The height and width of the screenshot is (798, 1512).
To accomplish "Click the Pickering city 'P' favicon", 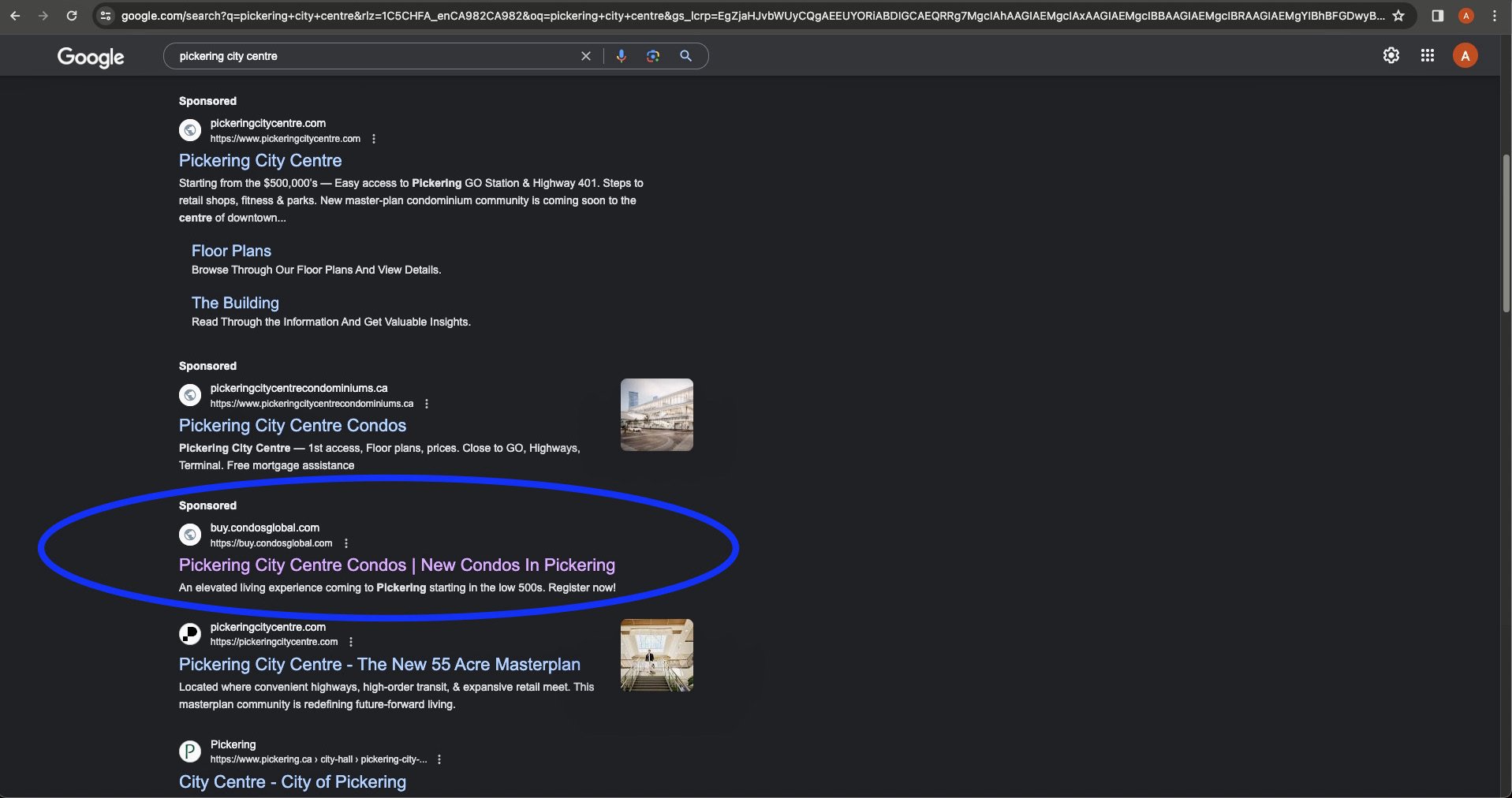I will coord(190,751).
